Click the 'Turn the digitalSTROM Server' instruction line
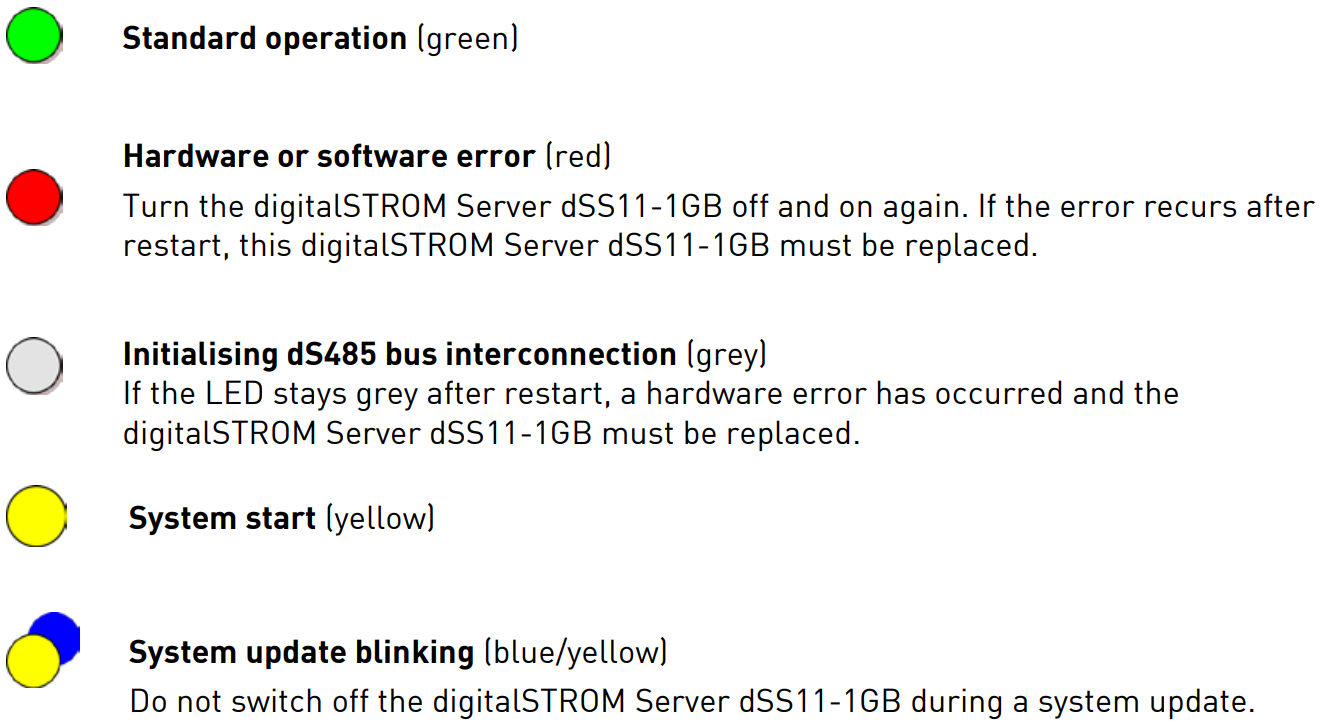The width and height of the screenshot is (1335, 728). pyautogui.click(x=719, y=207)
